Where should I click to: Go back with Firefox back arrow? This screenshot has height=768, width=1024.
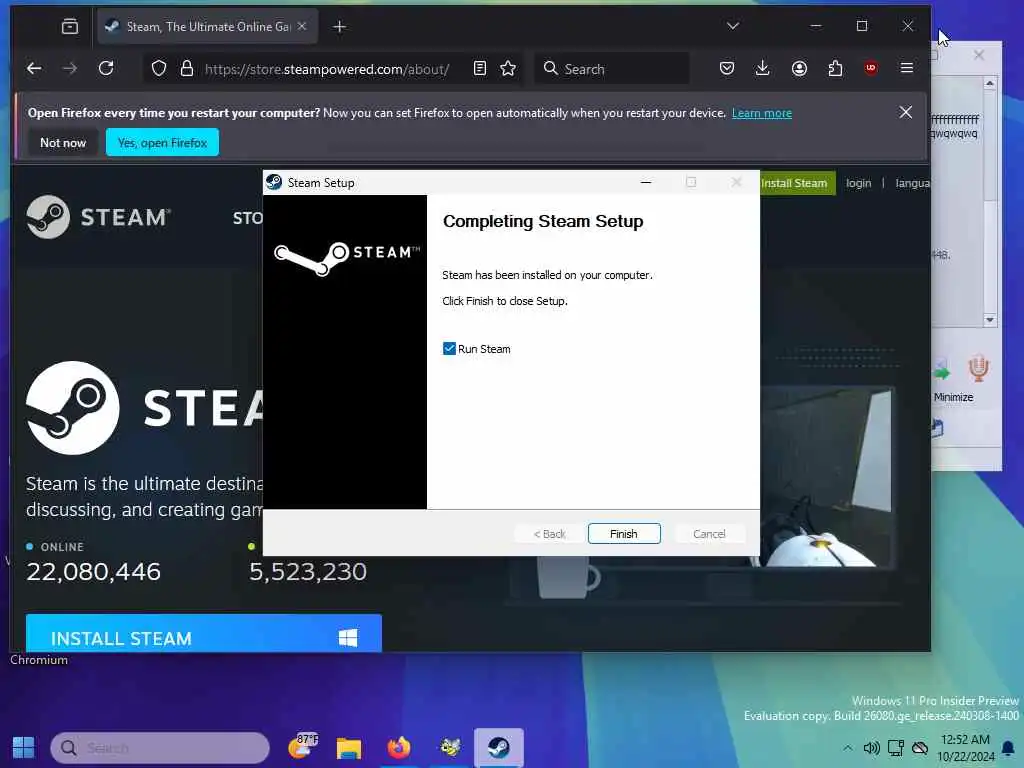pyautogui.click(x=34, y=69)
